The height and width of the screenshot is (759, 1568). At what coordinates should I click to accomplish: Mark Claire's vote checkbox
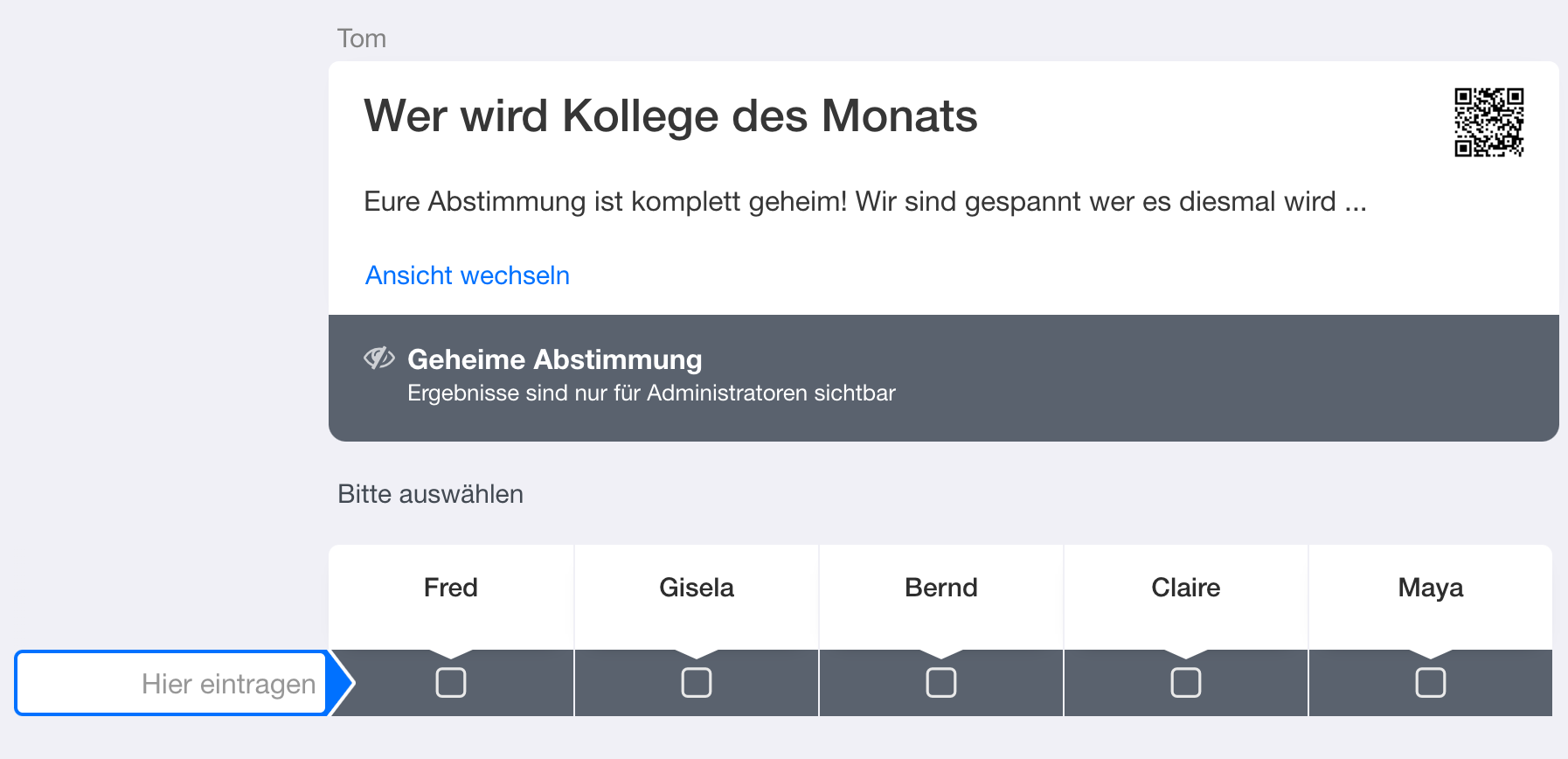click(x=1186, y=682)
